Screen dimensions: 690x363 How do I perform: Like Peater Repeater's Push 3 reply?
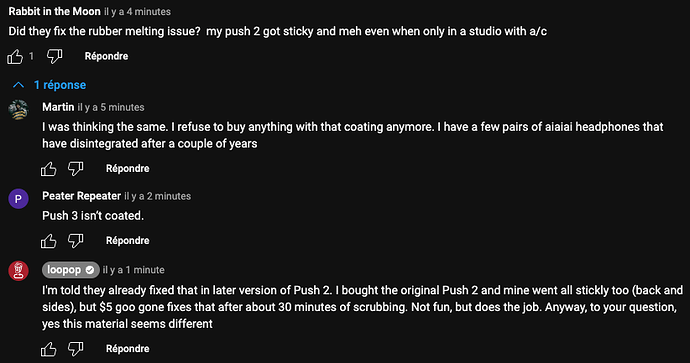(x=48, y=241)
